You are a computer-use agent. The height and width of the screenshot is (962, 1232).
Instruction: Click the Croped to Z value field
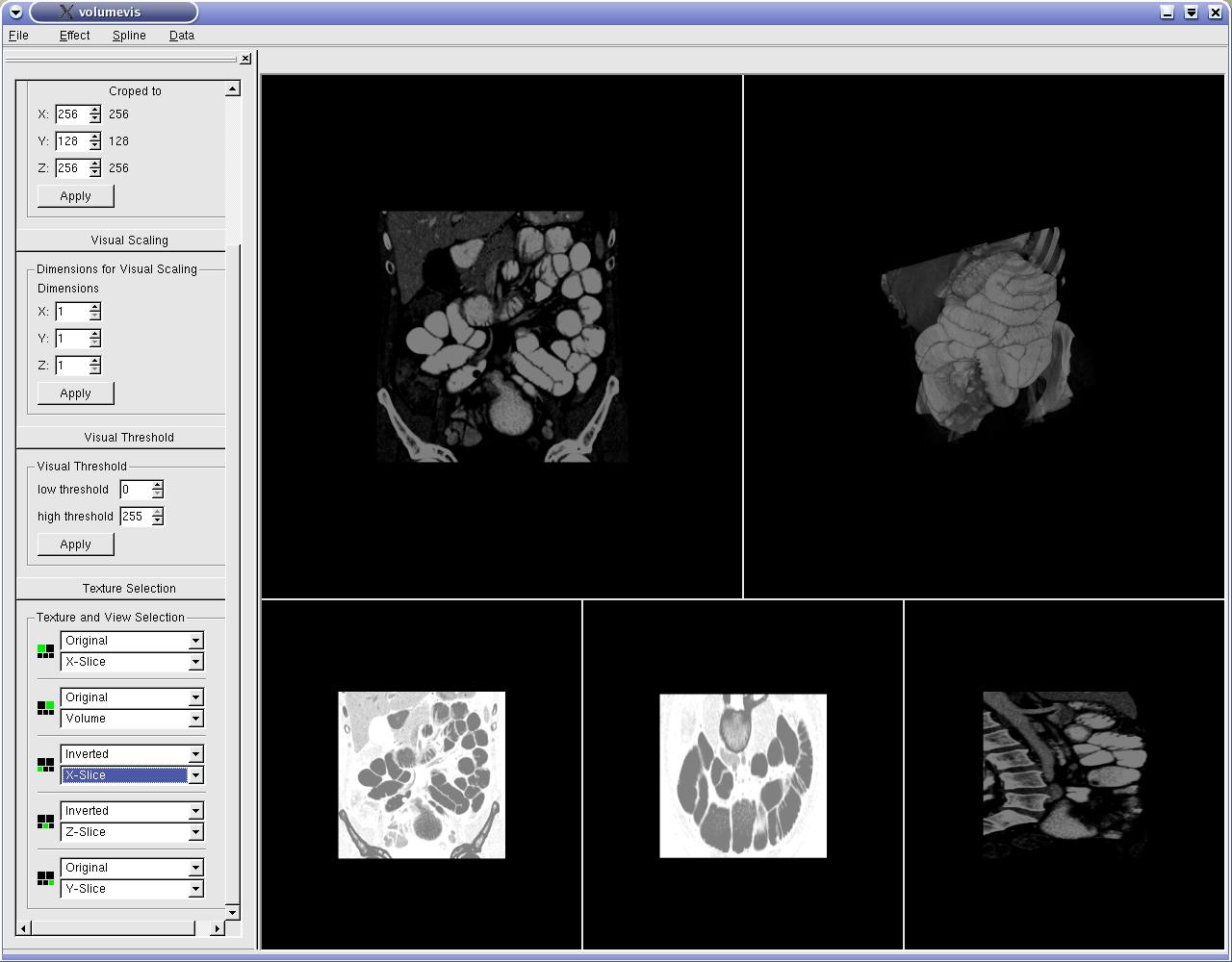pyautogui.click(x=71, y=168)
